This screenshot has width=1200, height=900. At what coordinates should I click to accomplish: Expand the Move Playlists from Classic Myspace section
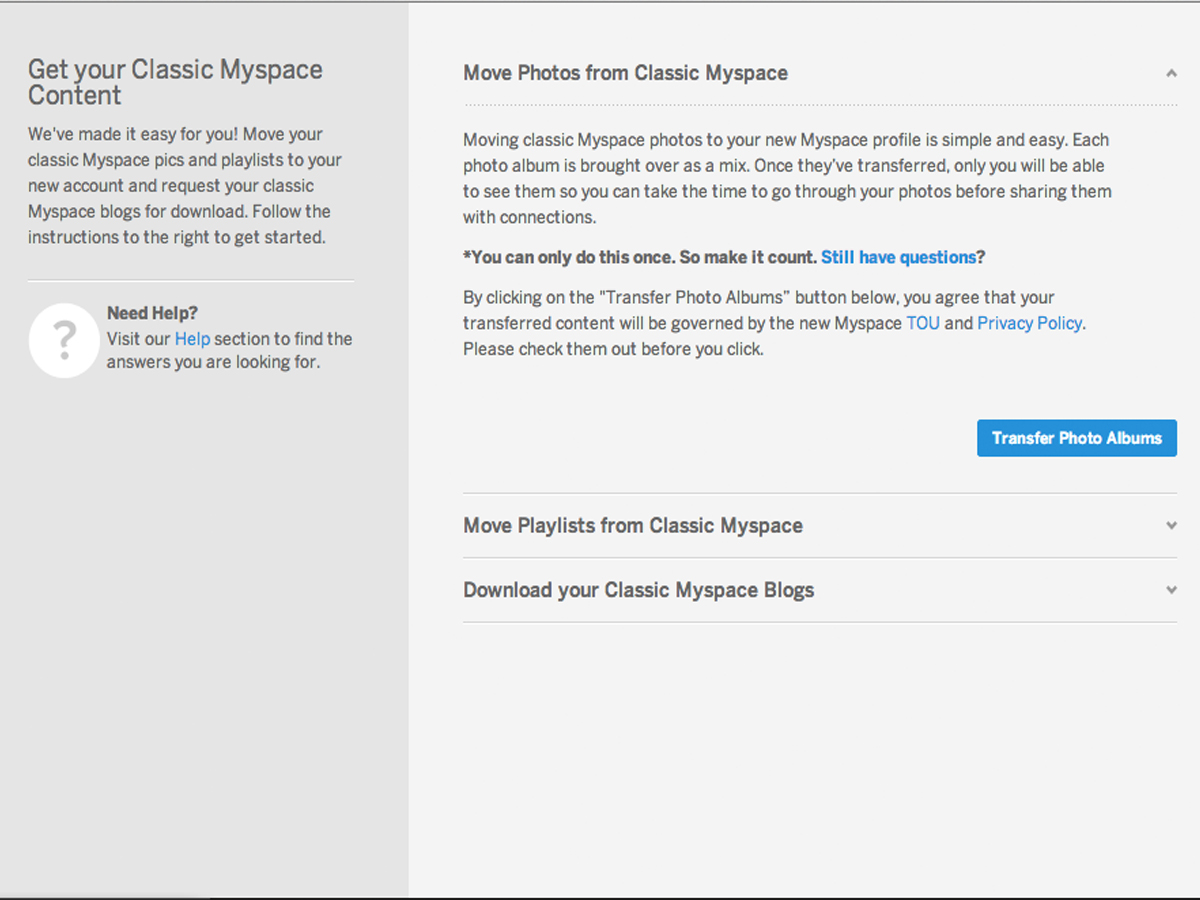[x=1170, y=525]
